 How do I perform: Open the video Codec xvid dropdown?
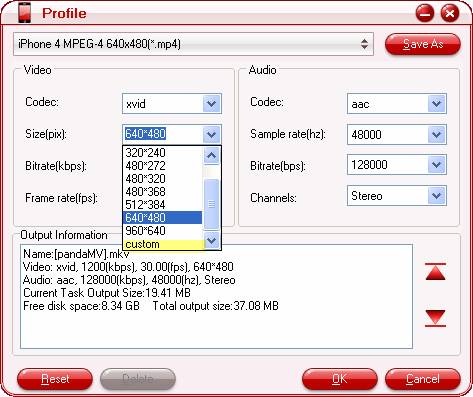211,104
